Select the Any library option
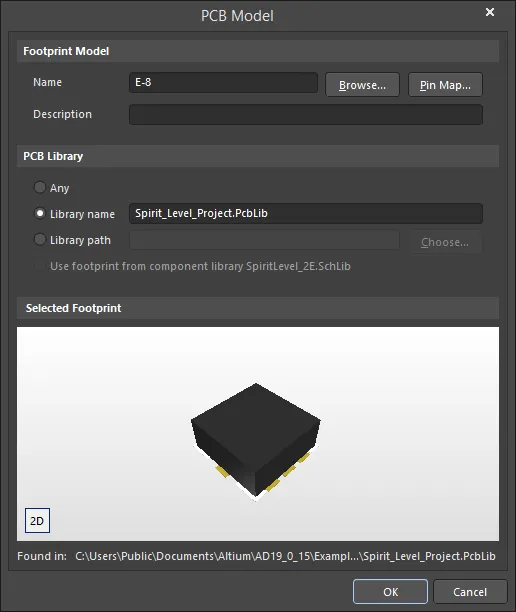Image resolution: width=516 pixels, height=612 pixels. click(40, 187)
